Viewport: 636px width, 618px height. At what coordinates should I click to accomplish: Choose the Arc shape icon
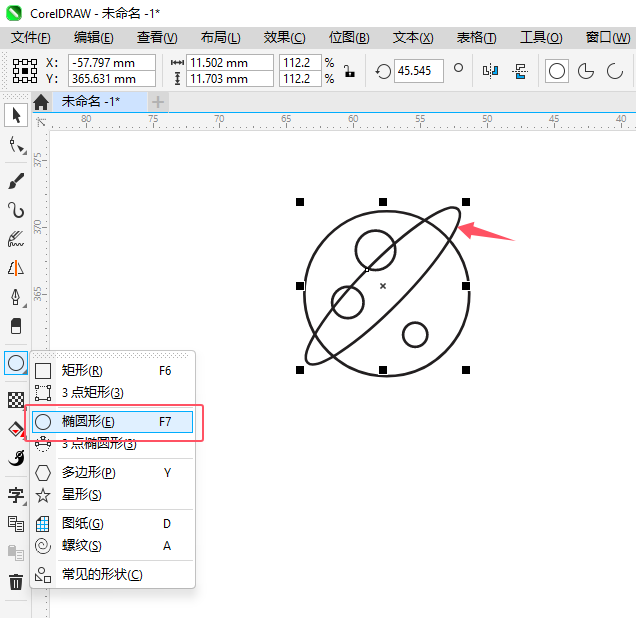click(x=615, y=71)
